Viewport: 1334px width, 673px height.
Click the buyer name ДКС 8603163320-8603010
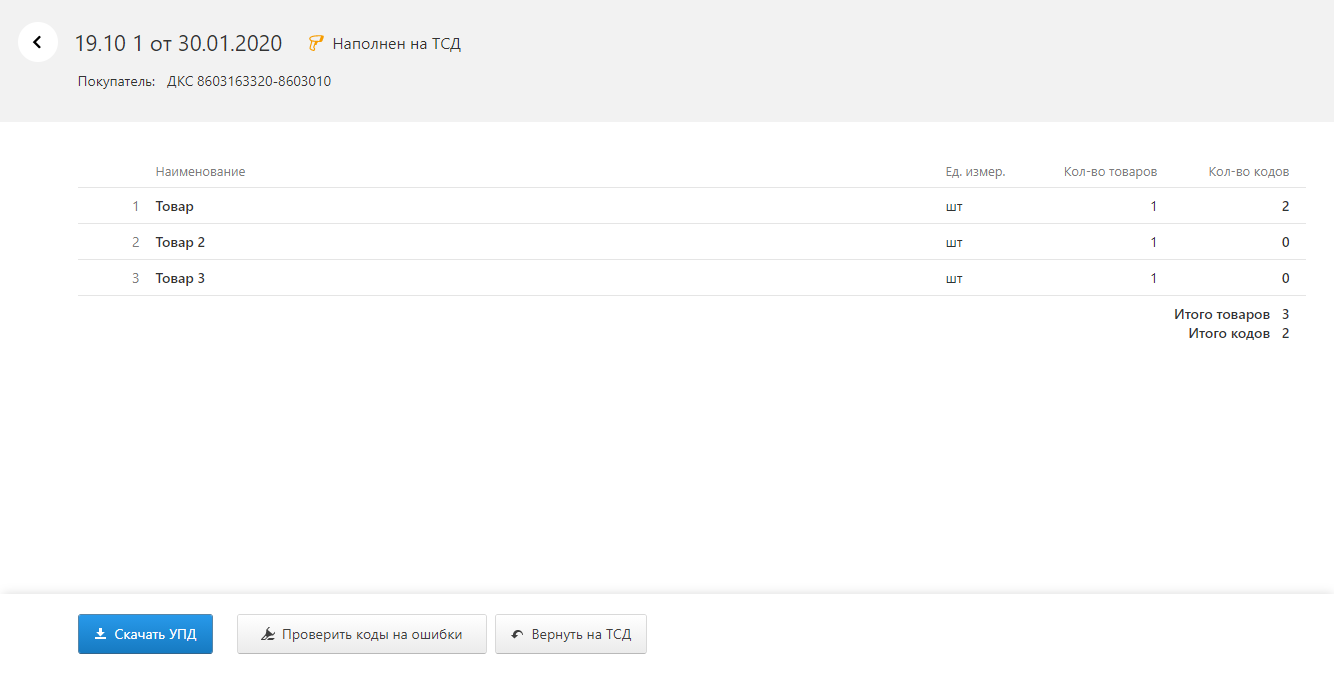(249, 81)
